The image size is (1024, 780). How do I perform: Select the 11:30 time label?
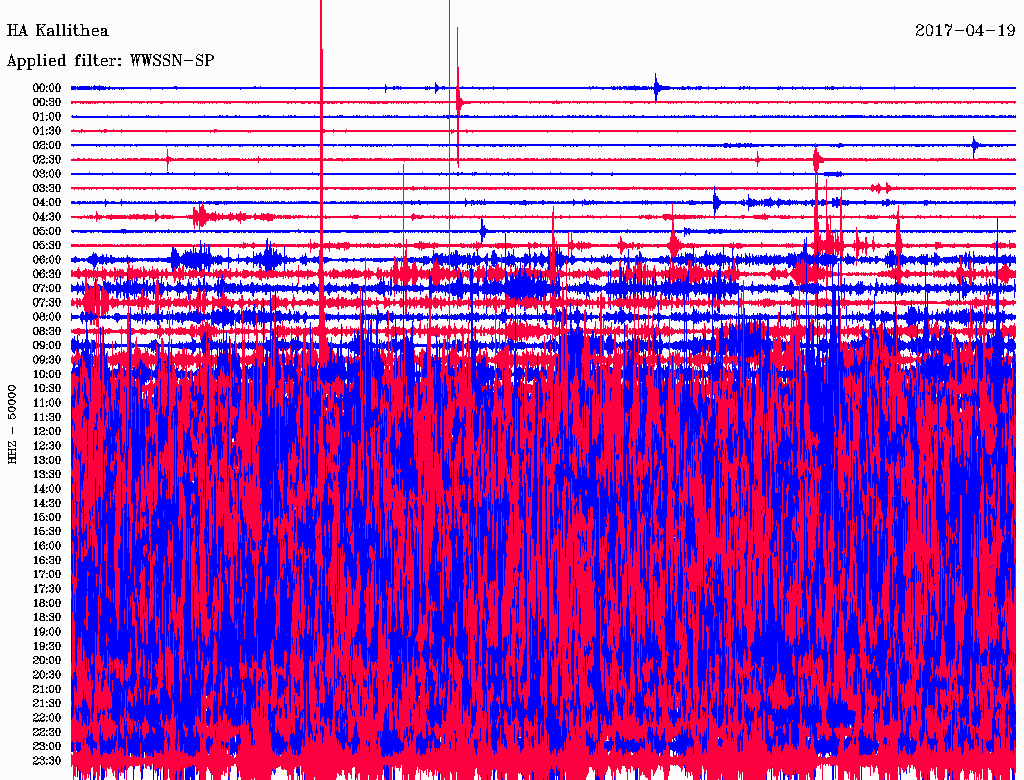(x=47, y=417)
